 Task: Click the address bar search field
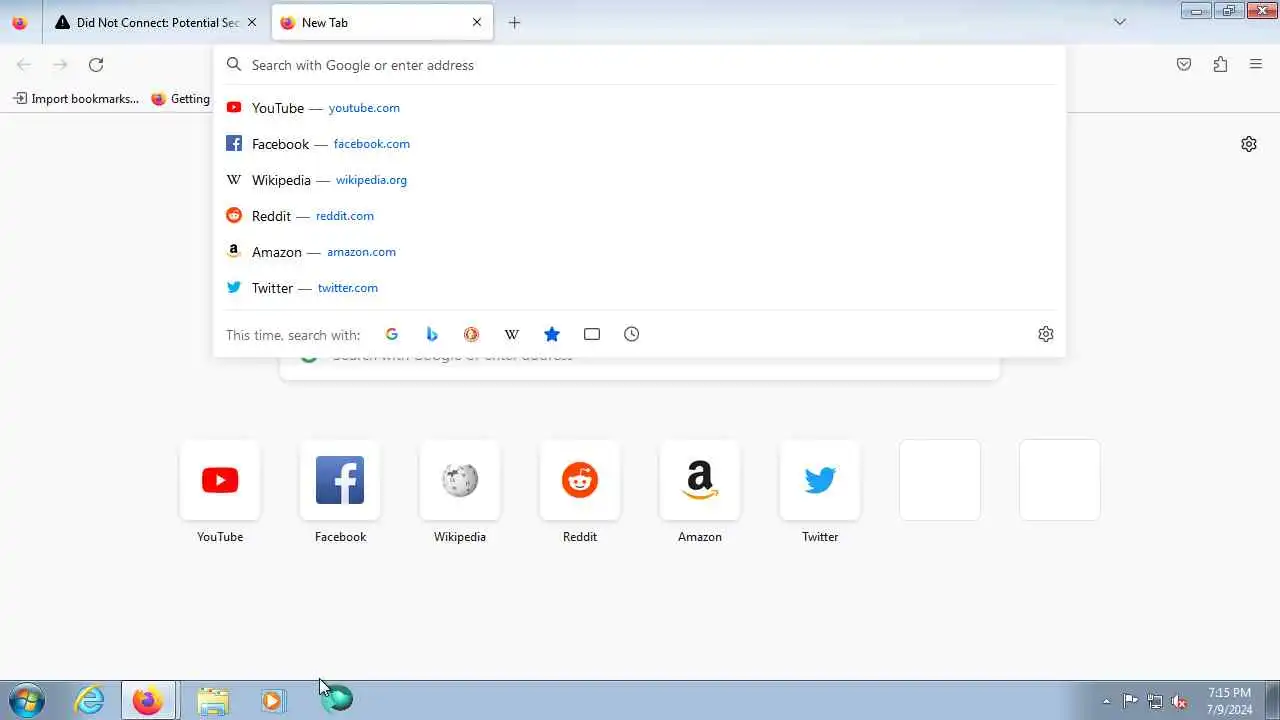640,65
